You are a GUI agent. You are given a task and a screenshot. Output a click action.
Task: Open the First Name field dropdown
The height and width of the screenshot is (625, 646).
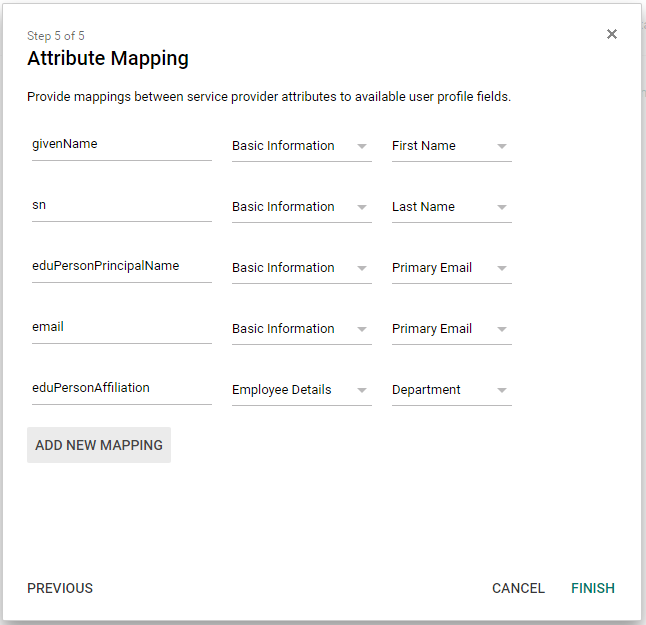451,146
